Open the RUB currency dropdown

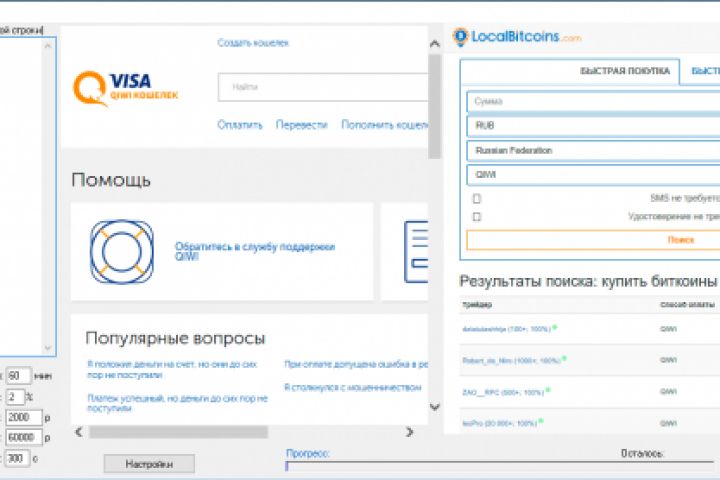593,126
